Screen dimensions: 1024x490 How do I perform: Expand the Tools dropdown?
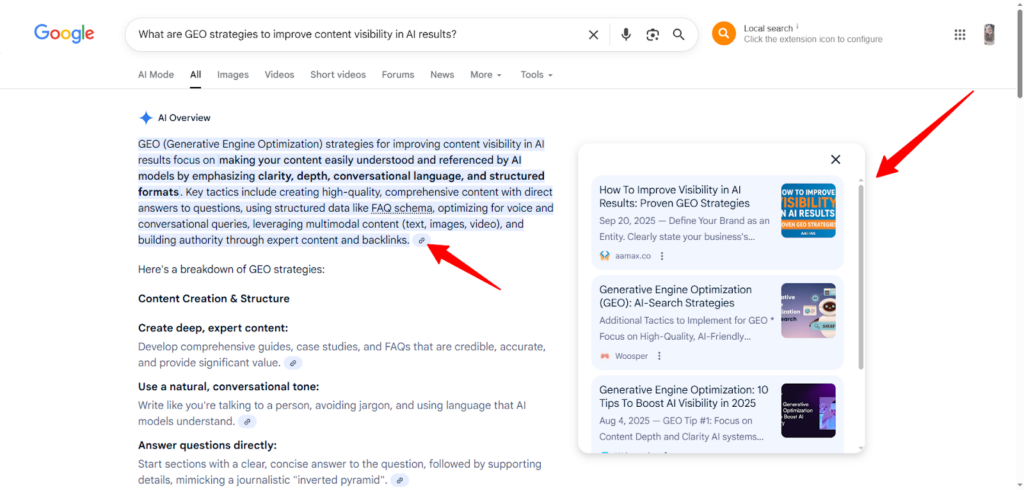click(x=536, y=75)
